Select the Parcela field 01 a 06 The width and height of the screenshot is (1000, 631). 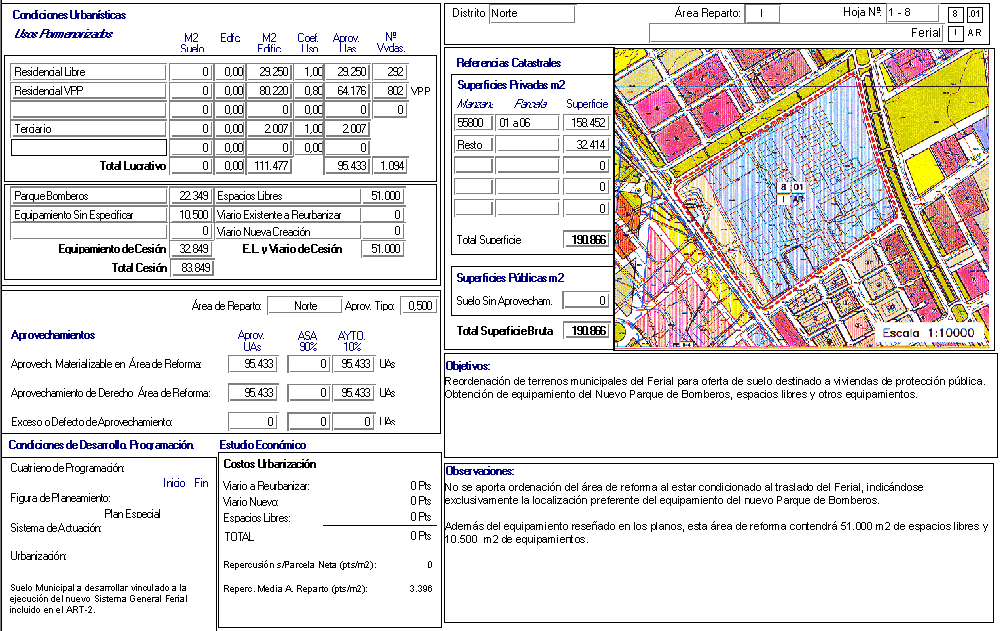point(526,123)
